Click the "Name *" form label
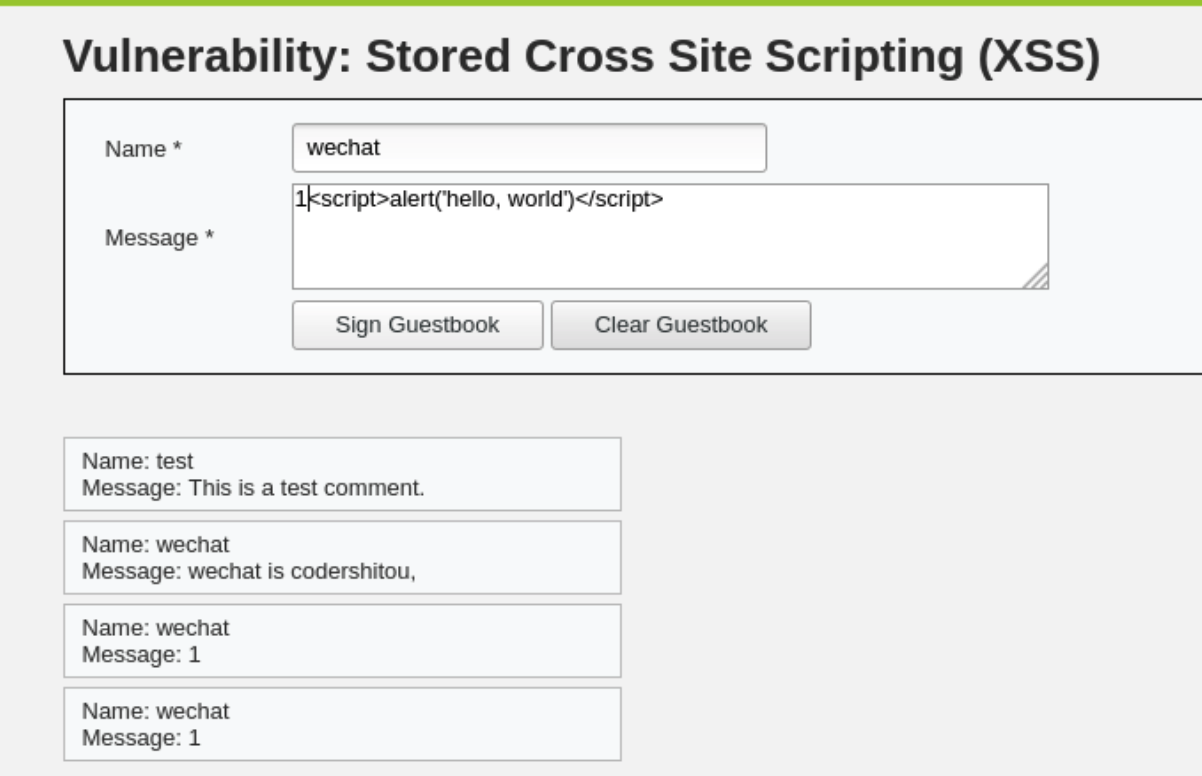1202x776 pixels. pos(143,149)
